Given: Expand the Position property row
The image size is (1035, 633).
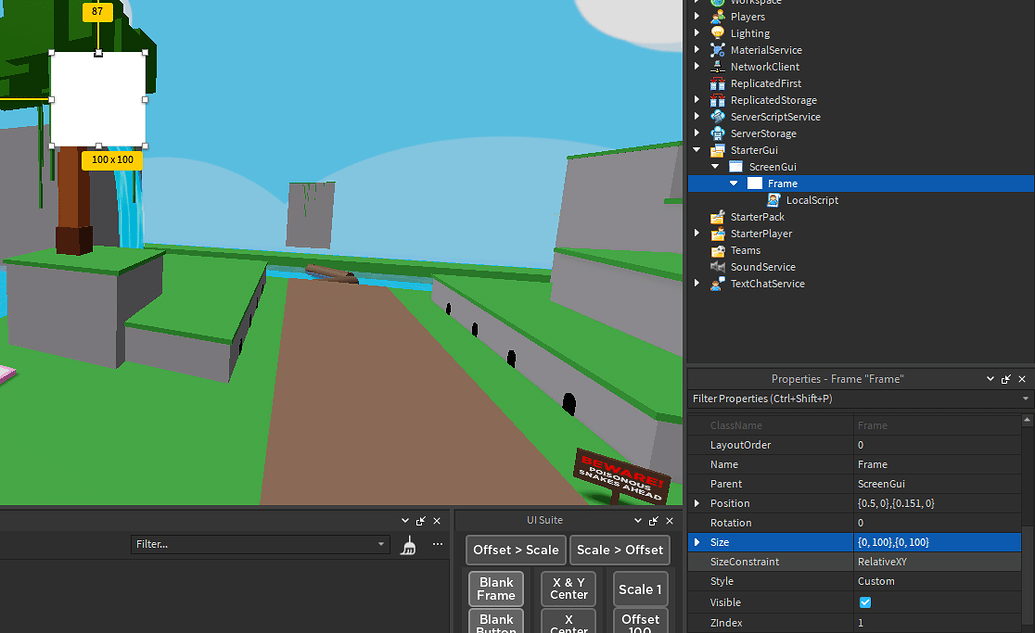Looking at the screenshot, I should pyautogui.click(x=697, y=503).
